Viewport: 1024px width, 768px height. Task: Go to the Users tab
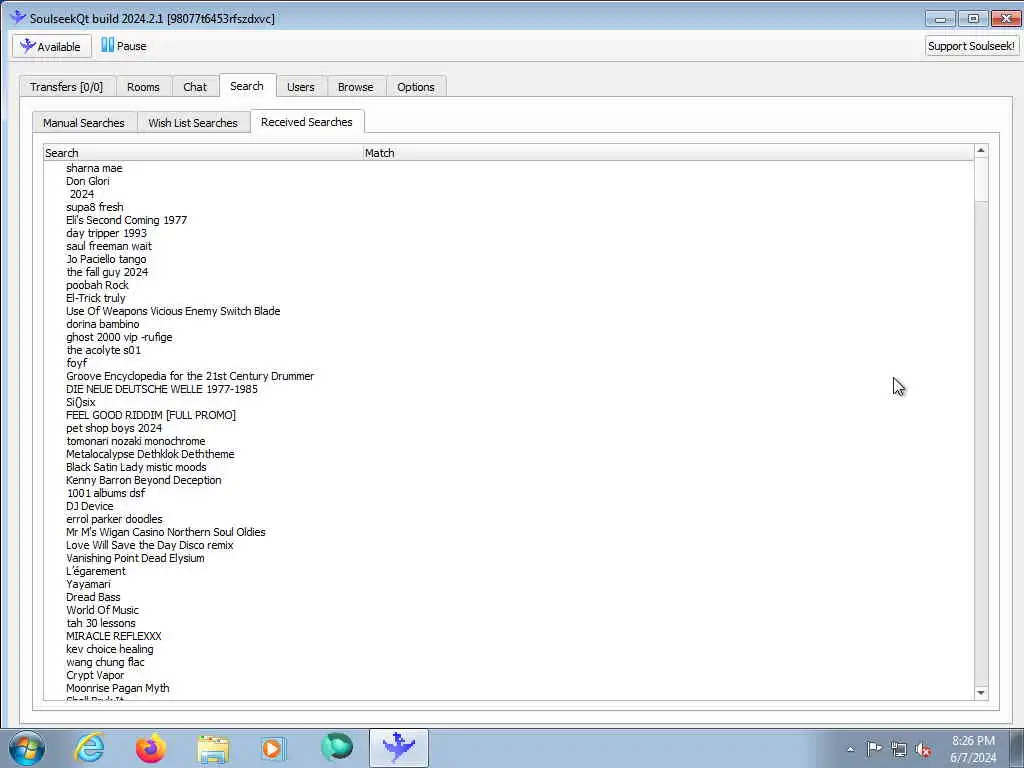click(x=300, y=87)
